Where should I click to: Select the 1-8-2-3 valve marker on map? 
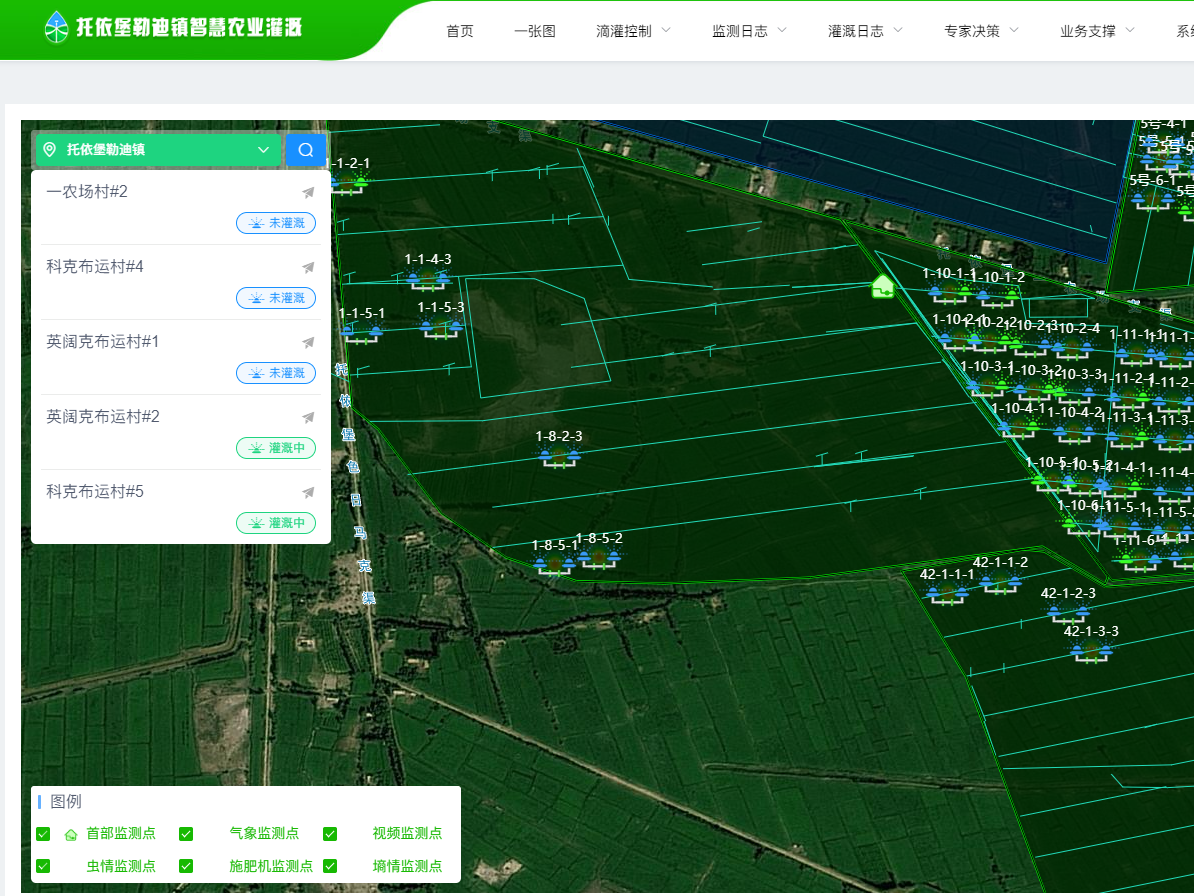coord(559,456)
